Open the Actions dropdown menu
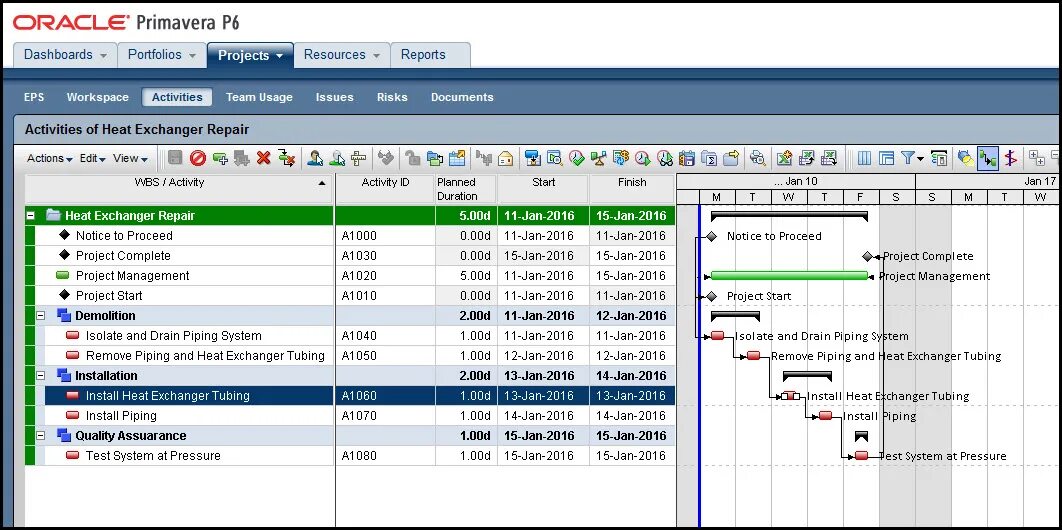The height and width of the screenshot is (530, 1062). coord(49,158)
